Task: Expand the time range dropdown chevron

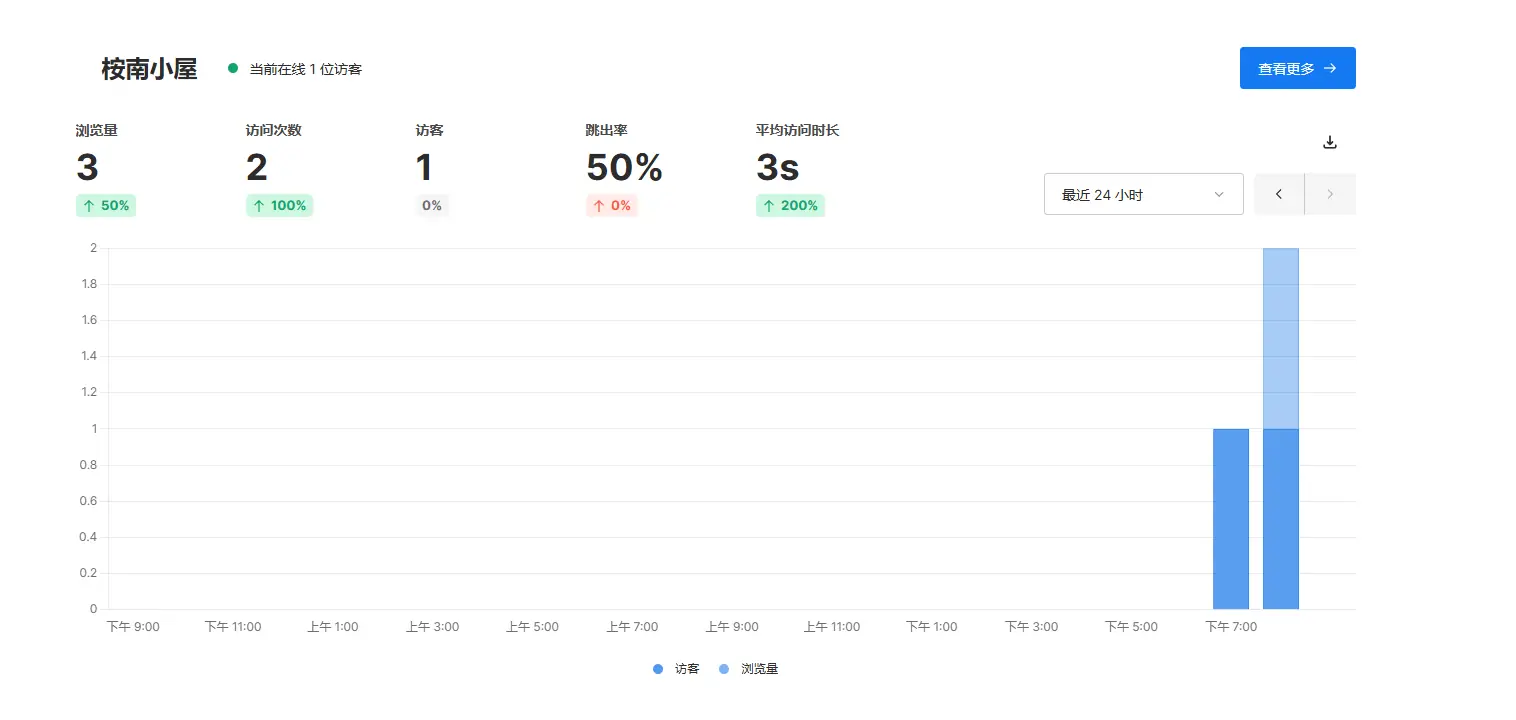Action: coord(1219,194)
